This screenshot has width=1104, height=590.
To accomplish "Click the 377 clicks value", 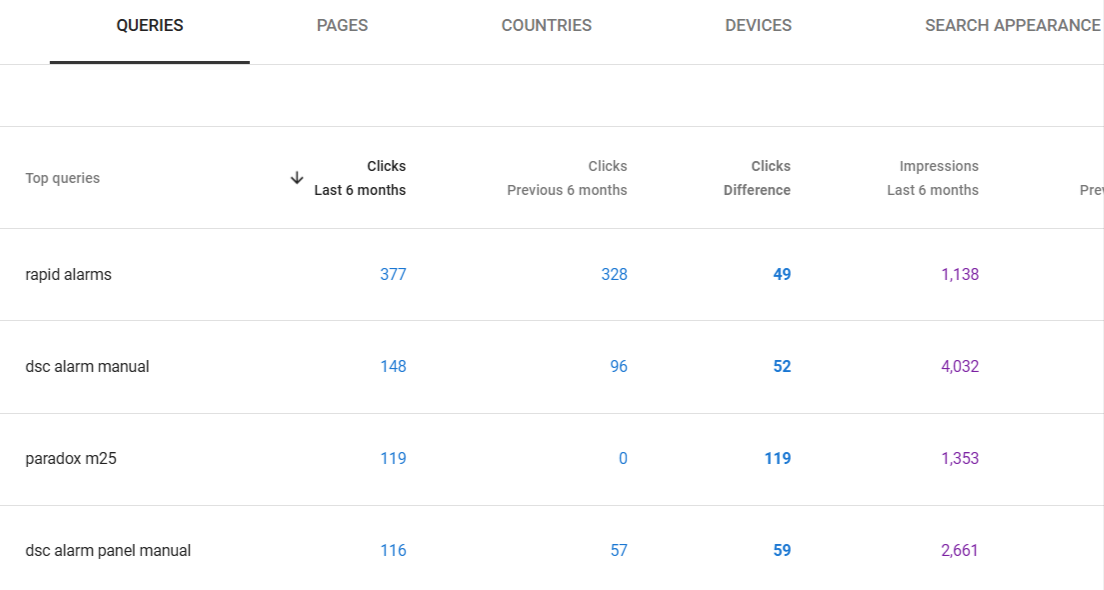I will click(x=393, y=275).
